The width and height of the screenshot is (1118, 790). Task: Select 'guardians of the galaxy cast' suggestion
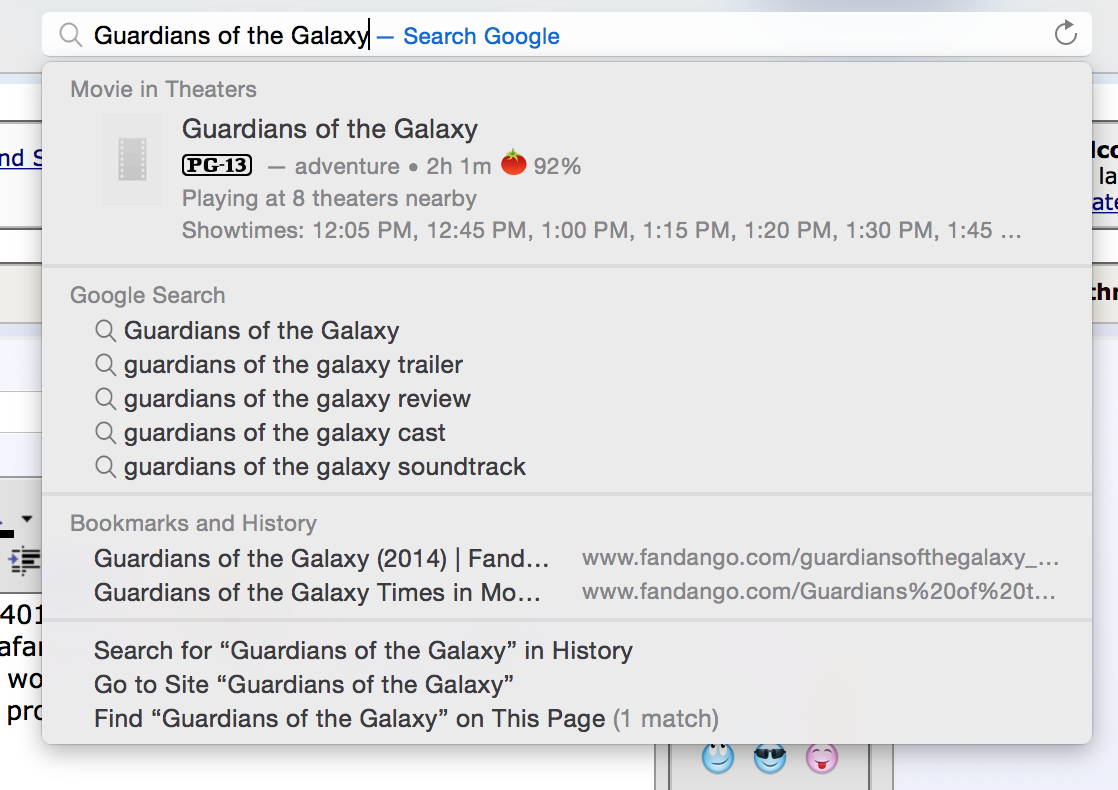(284, 433)
